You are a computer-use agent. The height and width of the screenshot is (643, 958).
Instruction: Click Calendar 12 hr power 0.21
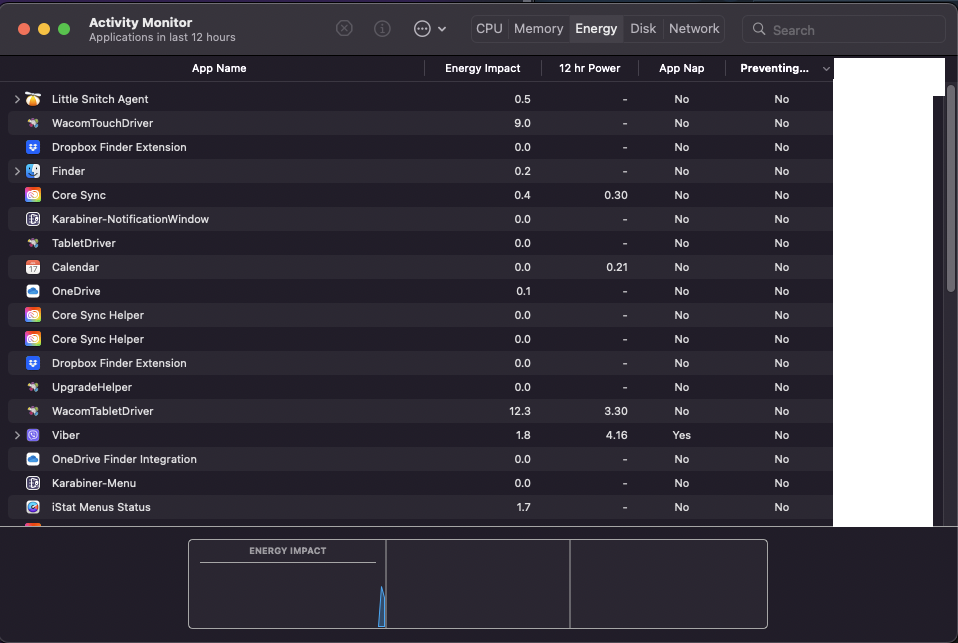(617, 267)
